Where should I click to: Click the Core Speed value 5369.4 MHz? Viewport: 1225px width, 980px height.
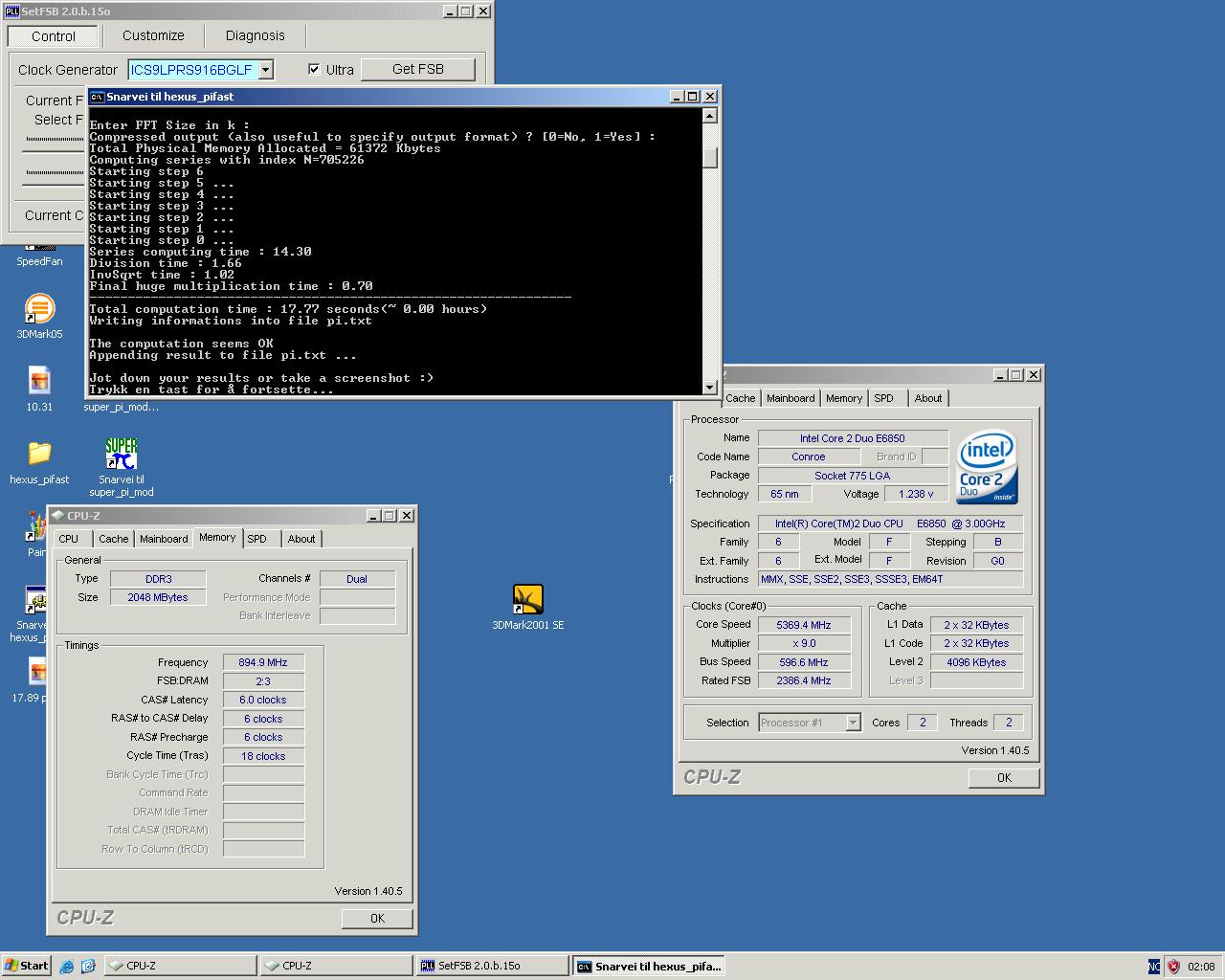804,625
